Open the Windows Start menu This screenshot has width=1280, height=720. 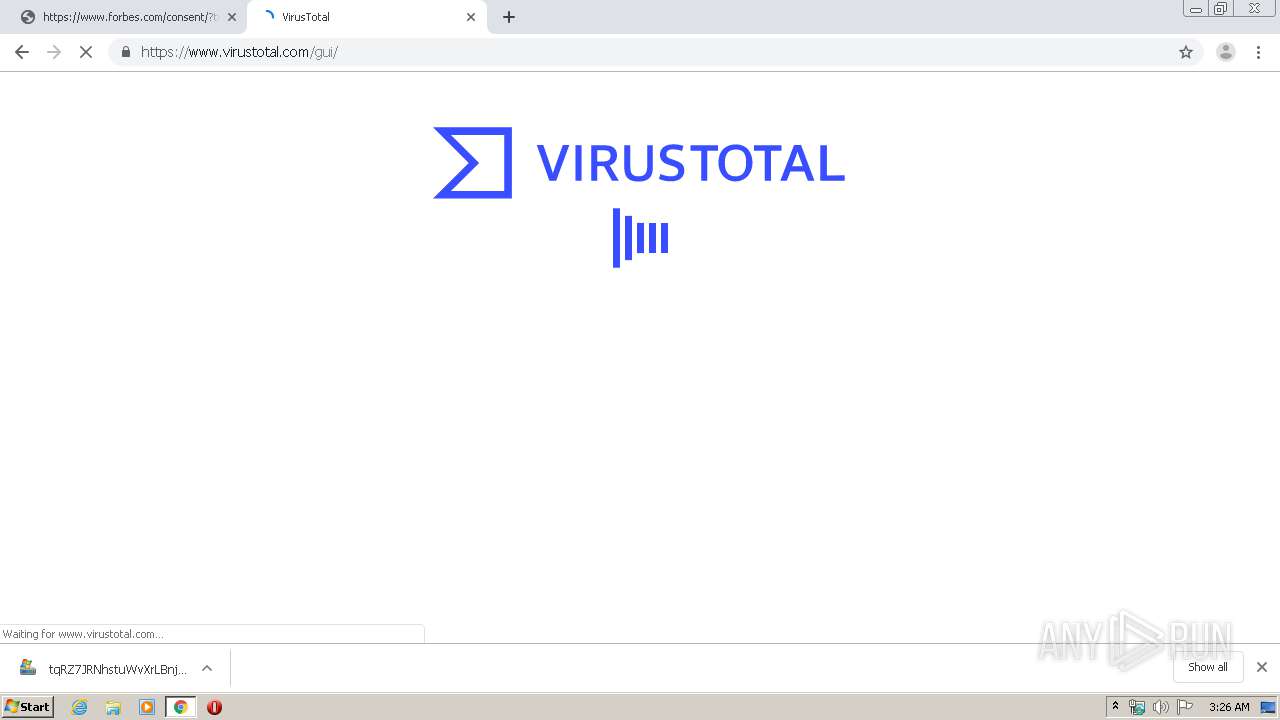(28, 707)
